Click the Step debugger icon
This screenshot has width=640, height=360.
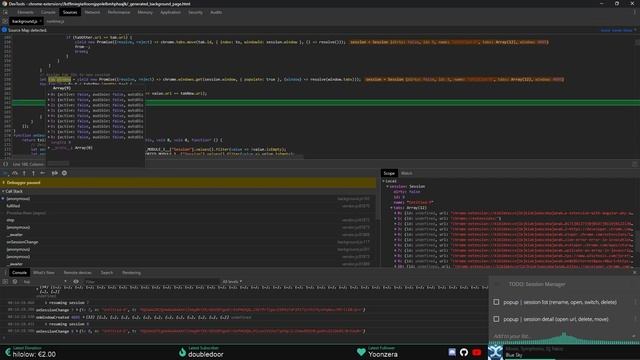tap(43, 173)
